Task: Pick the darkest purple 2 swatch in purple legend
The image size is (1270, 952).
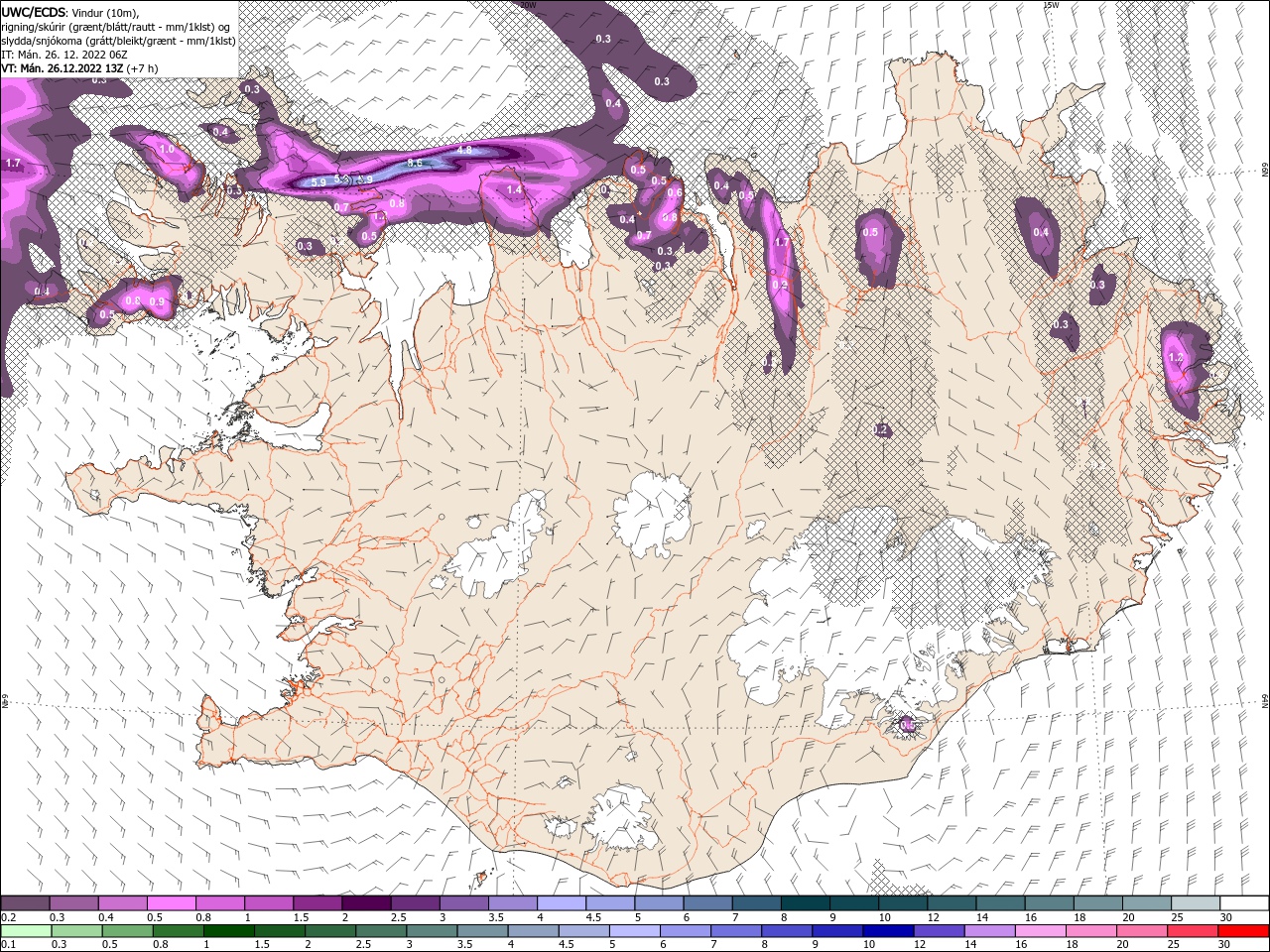Action: (366, 903)
